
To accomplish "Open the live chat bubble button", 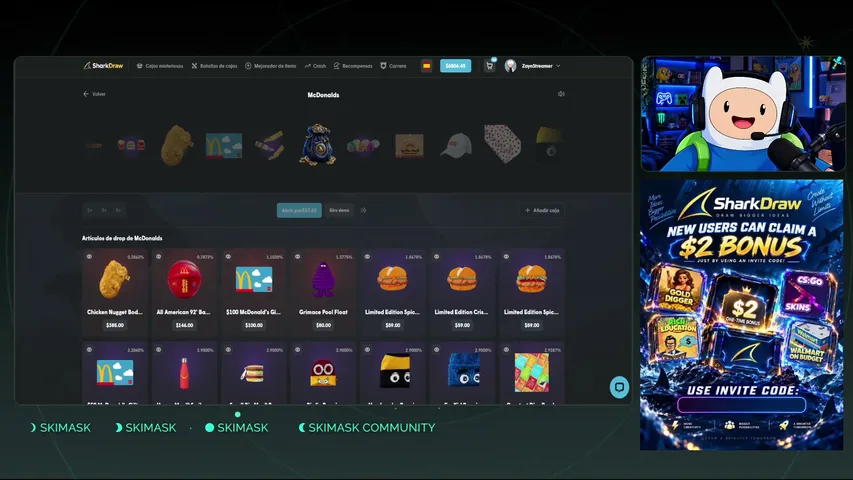I will tap(619, 387).
